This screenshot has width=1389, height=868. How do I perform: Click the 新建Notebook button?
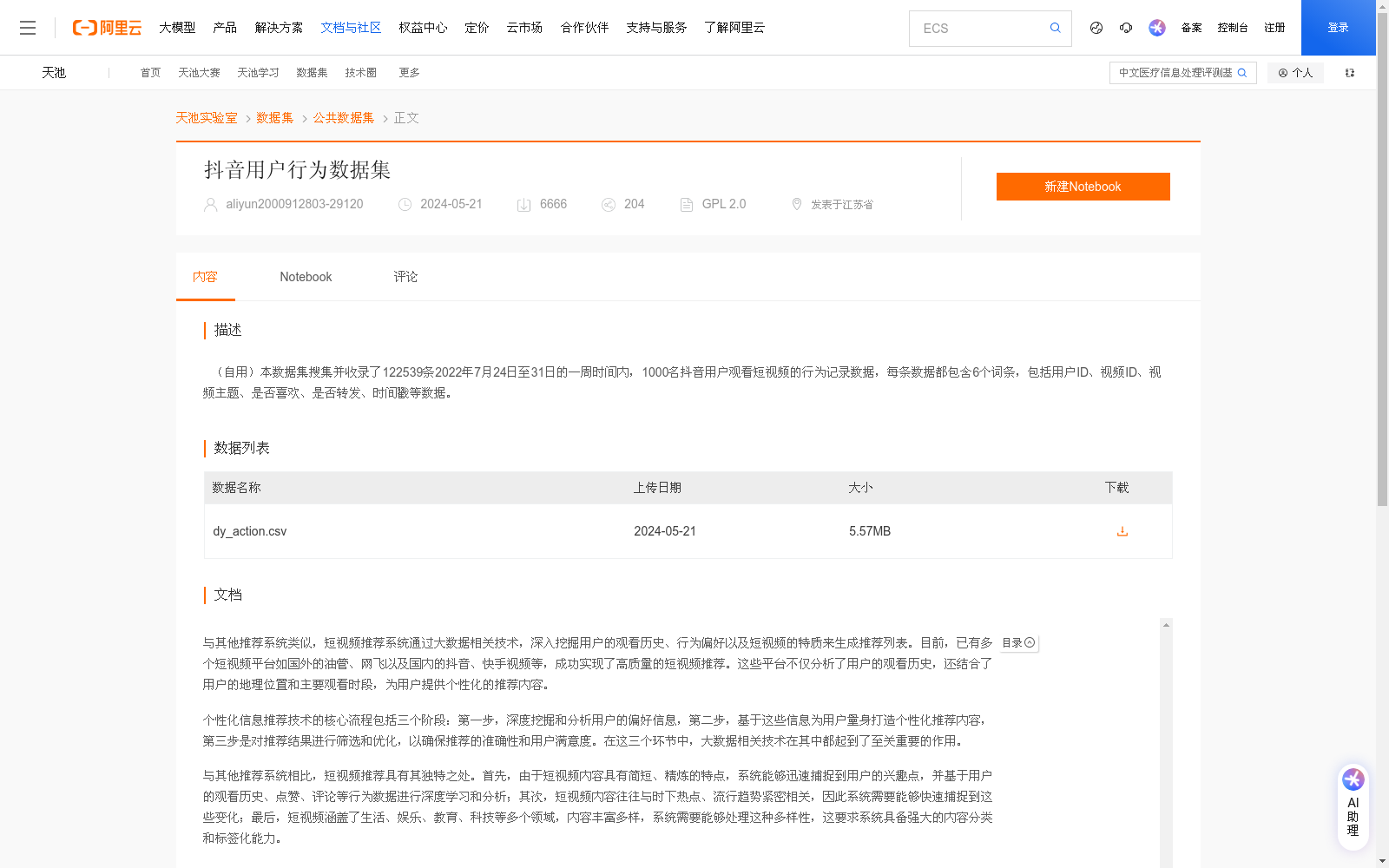tap(1083, 186)
